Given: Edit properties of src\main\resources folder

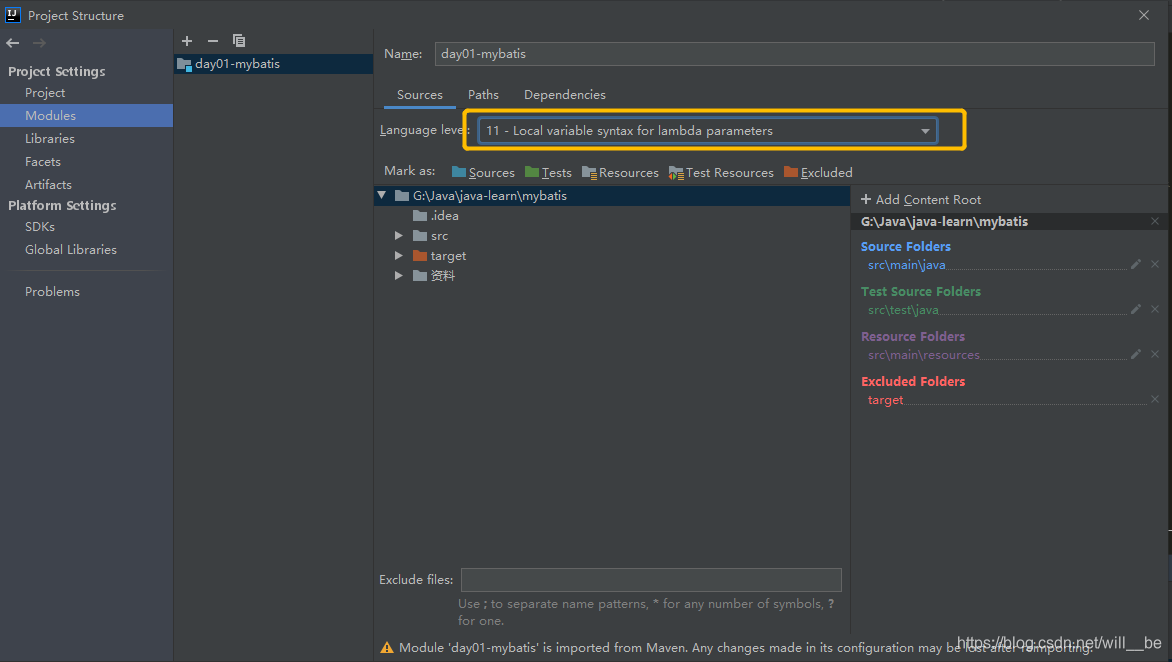Looking at the screenshot, I should [x=1135, y=353].
